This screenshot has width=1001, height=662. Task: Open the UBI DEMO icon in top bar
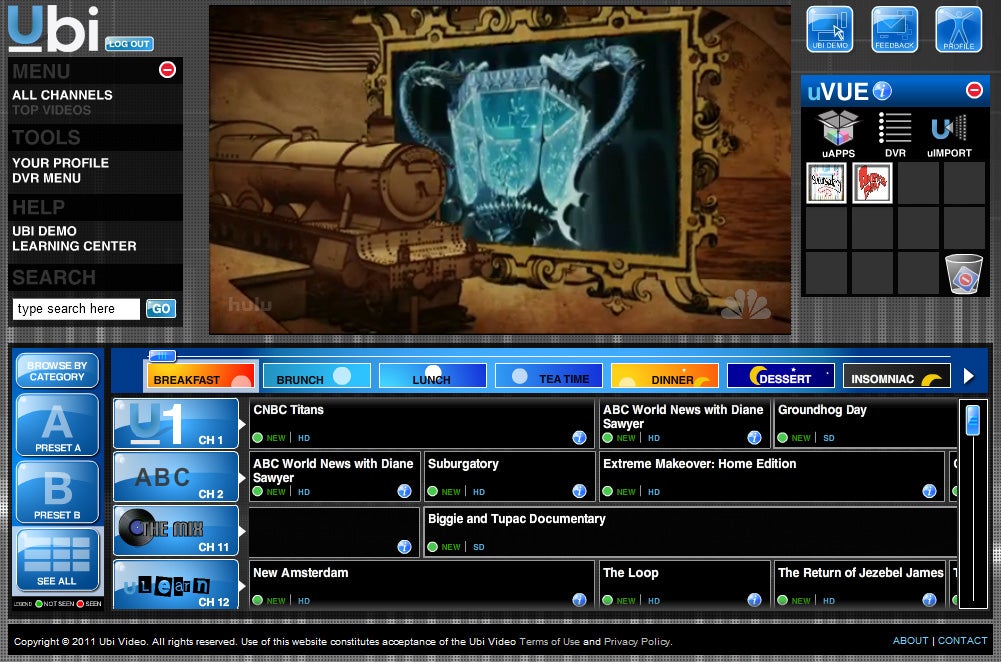pos(829,29)
